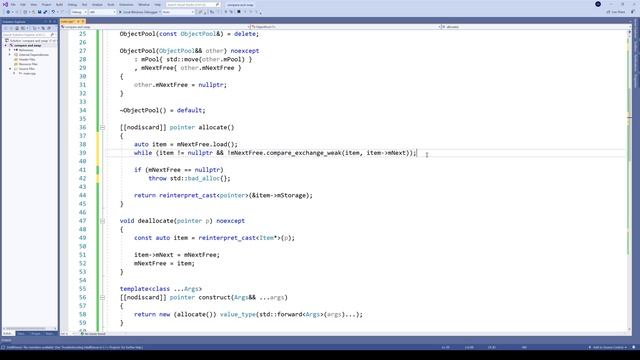Click the Visual Studio logo icon

[5, 4]
